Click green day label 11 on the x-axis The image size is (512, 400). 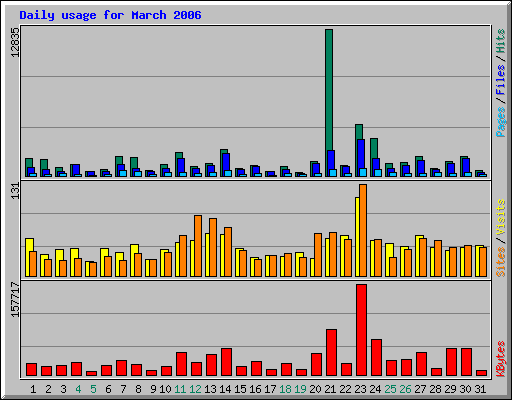pyautogui.click(x=180, y=389)
